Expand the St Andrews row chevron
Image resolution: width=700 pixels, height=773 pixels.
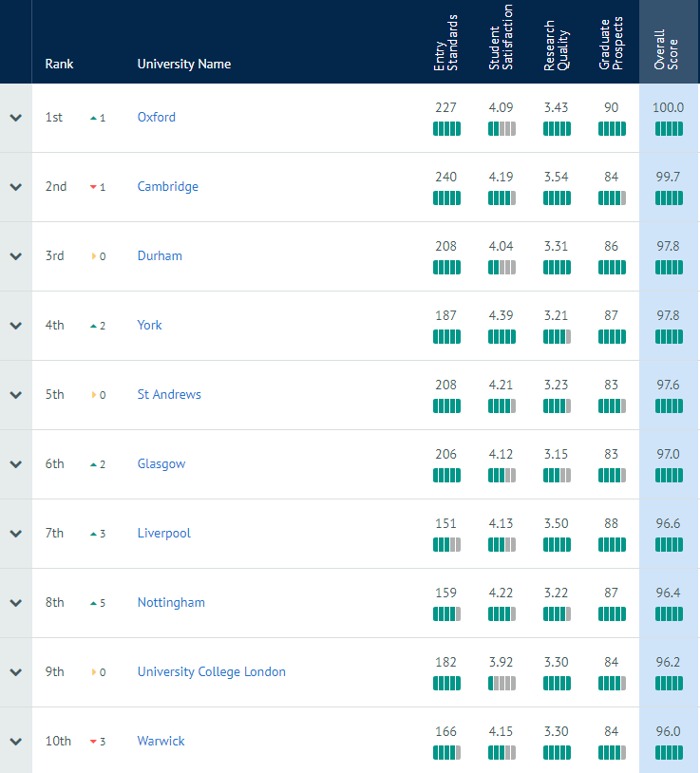(x=16, y=395)
